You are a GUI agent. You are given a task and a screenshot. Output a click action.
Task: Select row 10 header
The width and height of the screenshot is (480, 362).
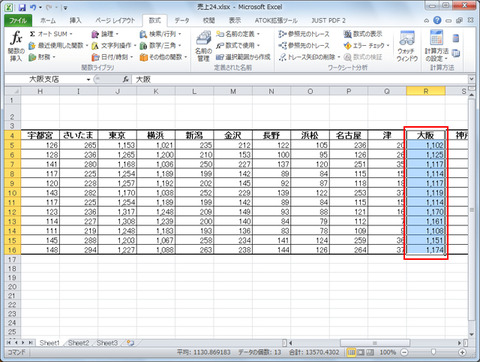coord(12,193)
